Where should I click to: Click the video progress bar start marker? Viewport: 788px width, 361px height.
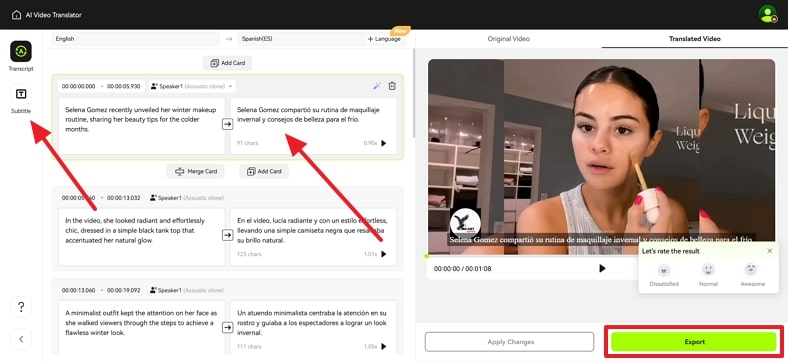[x=427, y=255]
